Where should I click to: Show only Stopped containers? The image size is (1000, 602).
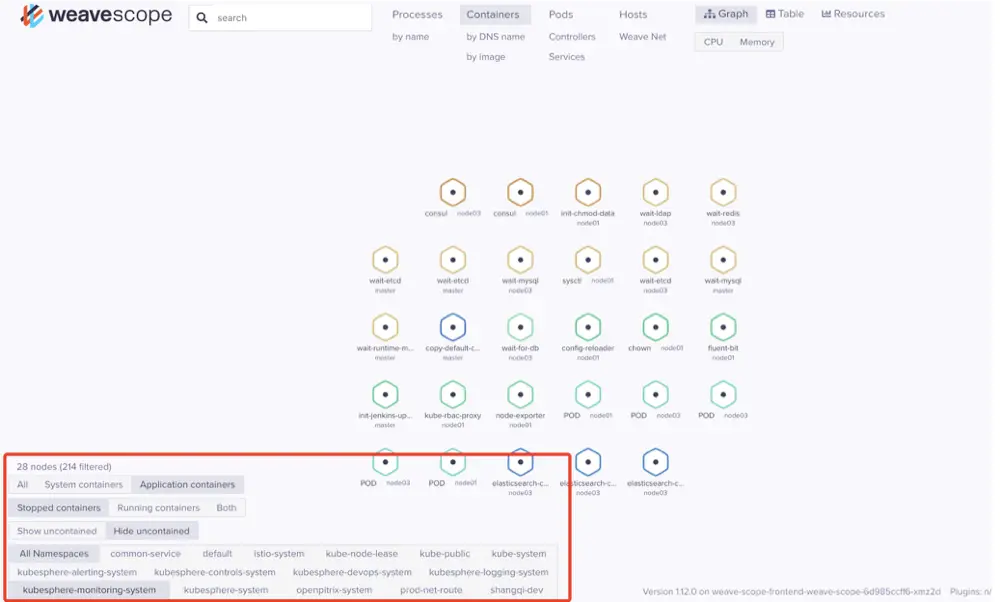click(x=59, y=508)
